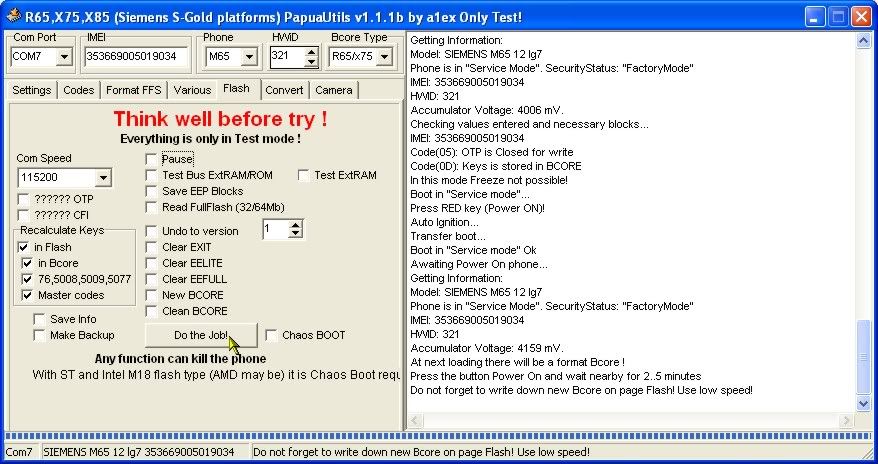Increase HWID value with up arrow

pos(311,53)
